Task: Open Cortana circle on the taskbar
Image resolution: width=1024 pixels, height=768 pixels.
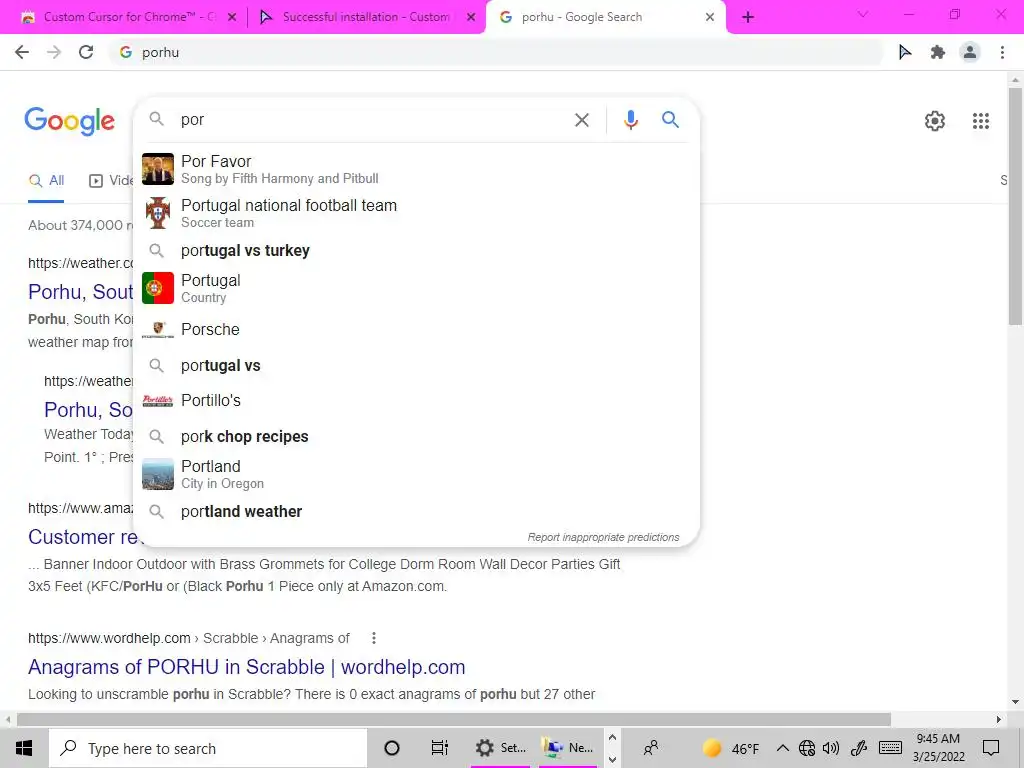Action: [392, 748]
